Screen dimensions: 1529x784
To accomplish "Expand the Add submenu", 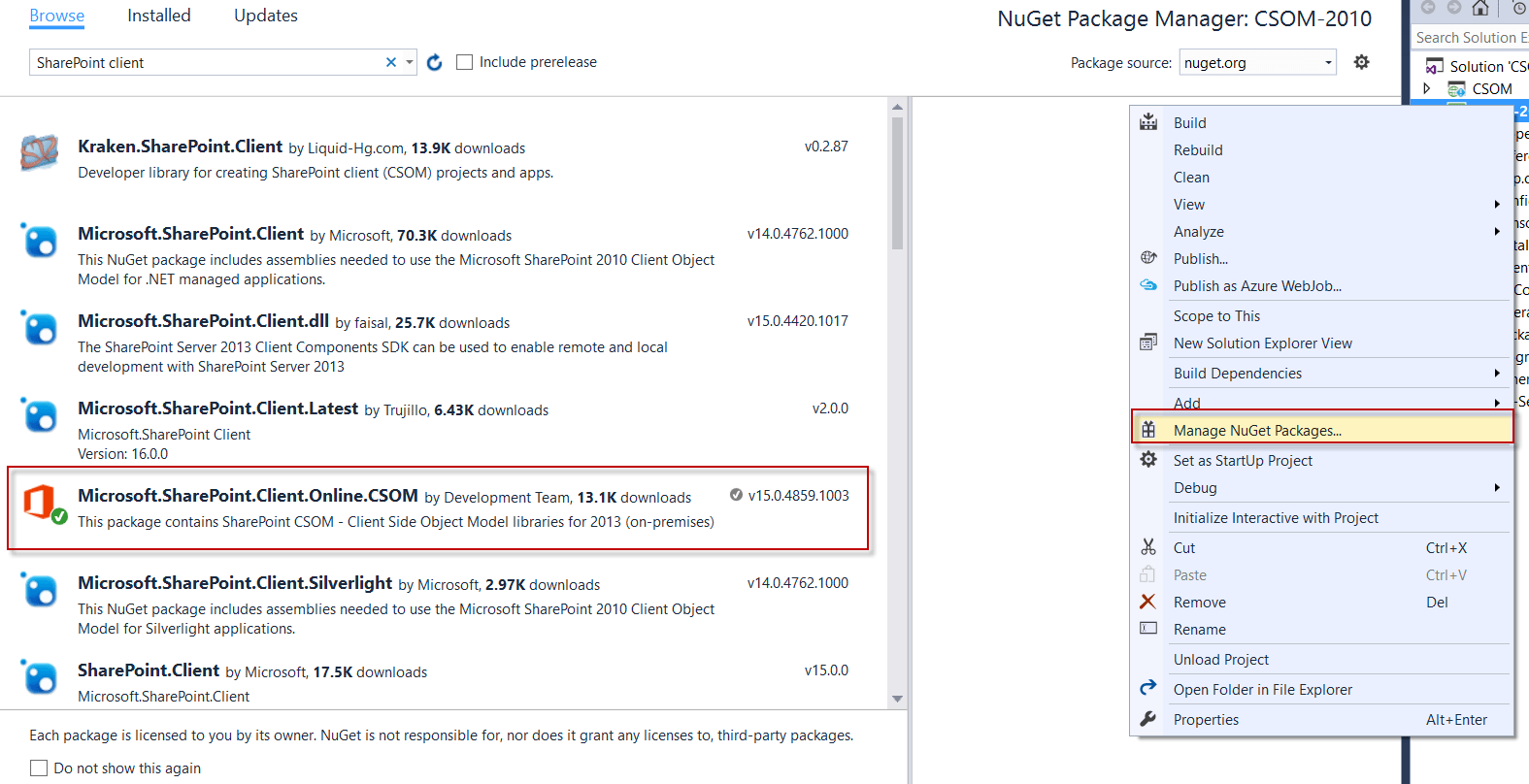I will 1497,403.
